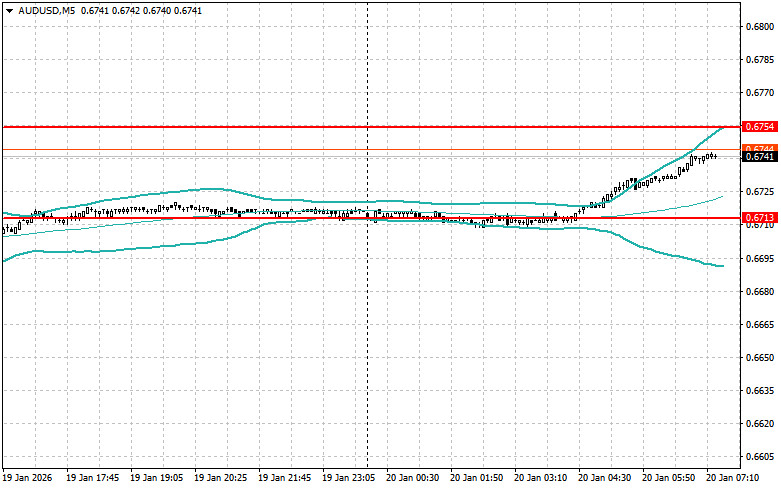
Task: Click the 19 Jan 2026 date label
Action: [27, 478]
